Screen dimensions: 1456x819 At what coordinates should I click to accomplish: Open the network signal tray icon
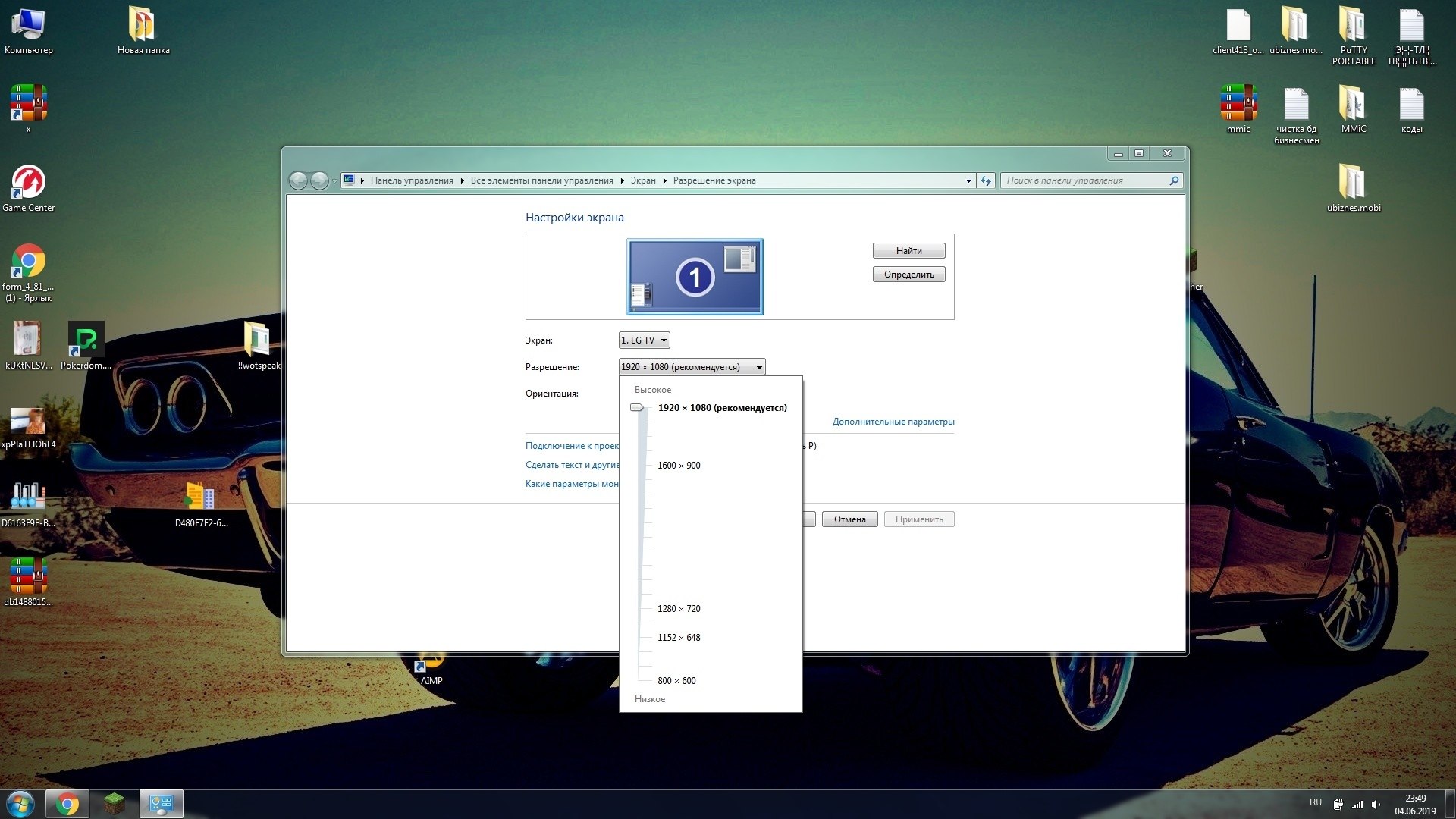(1357, 804)
